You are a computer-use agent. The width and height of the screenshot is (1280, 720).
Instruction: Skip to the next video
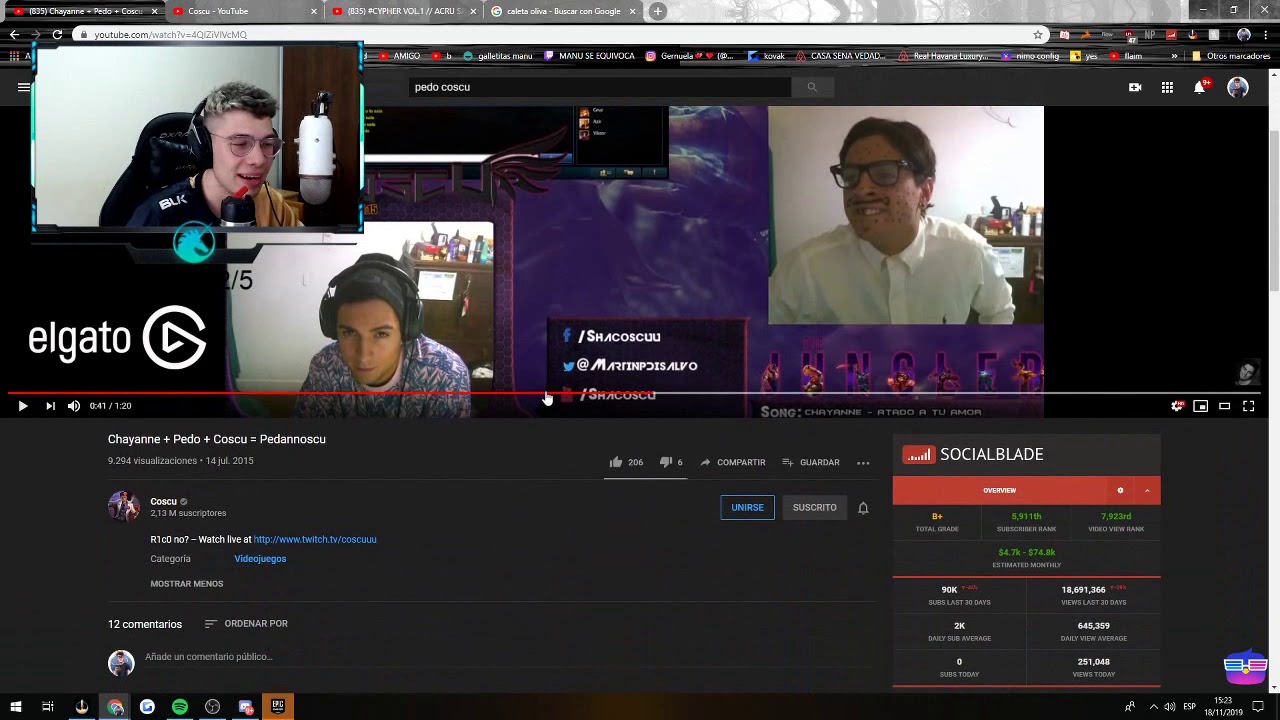pos(50,406)
